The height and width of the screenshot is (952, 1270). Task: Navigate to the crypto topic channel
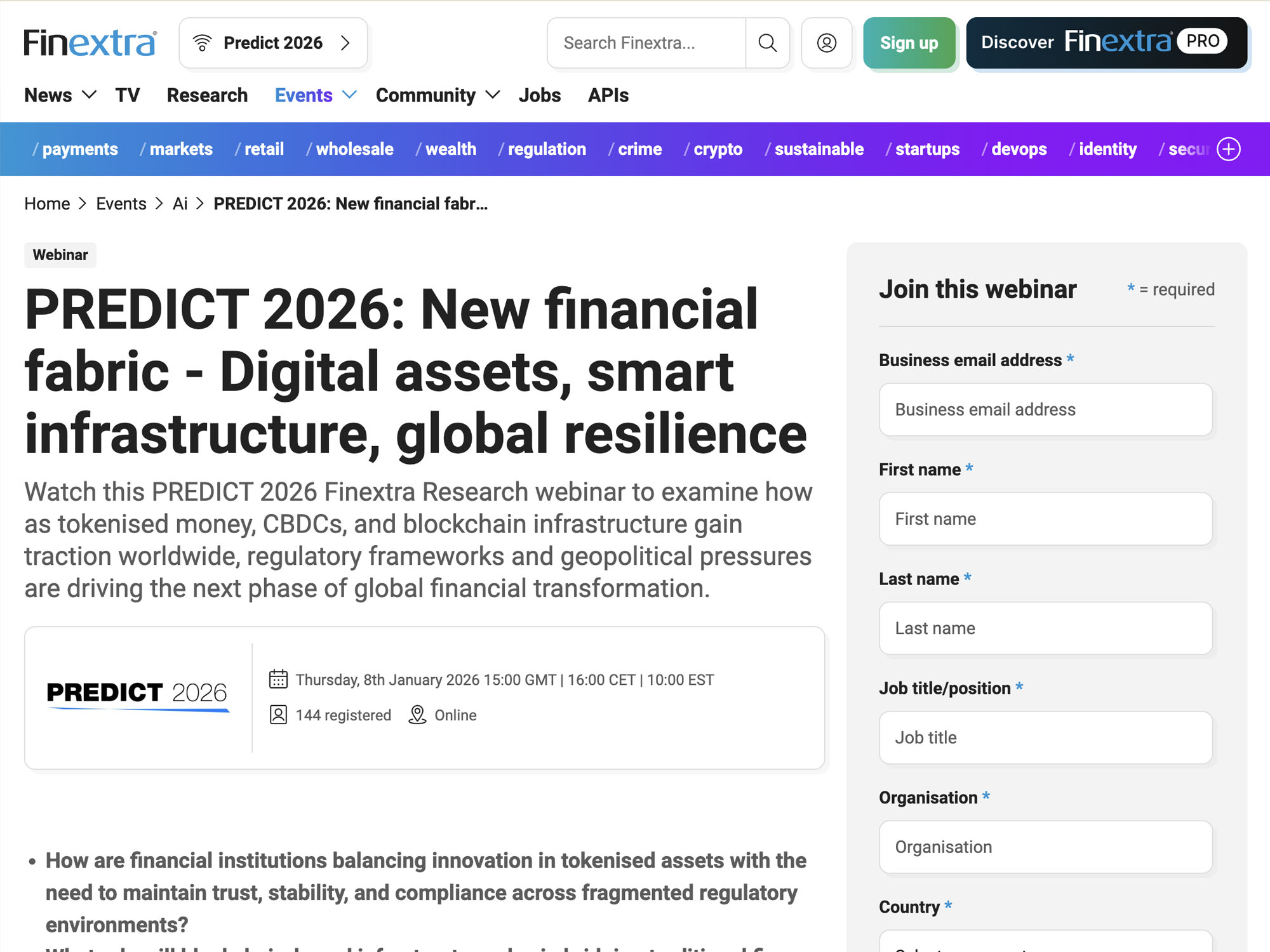click(717, 149)
